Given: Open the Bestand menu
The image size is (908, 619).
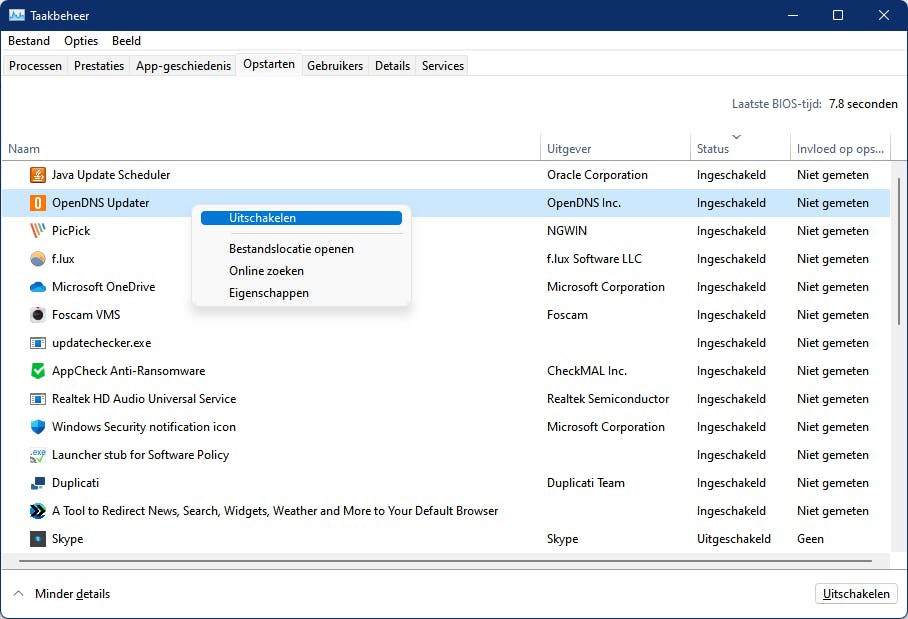Looking at the screenshot, I should click(29, 41).
